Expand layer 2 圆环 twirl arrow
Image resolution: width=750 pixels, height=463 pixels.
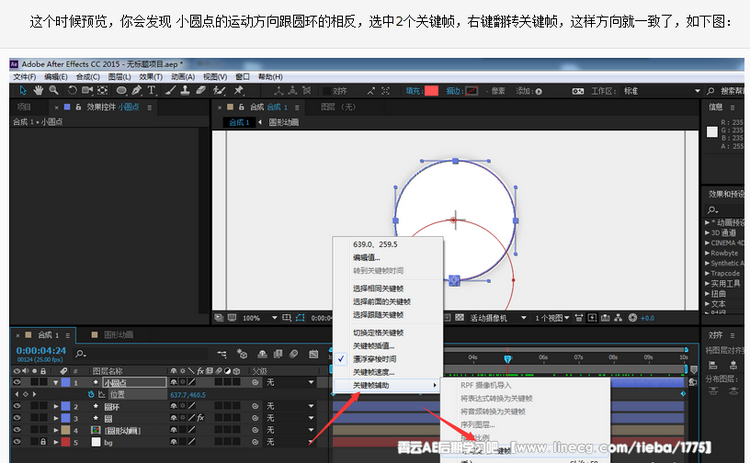coord(56,406)
